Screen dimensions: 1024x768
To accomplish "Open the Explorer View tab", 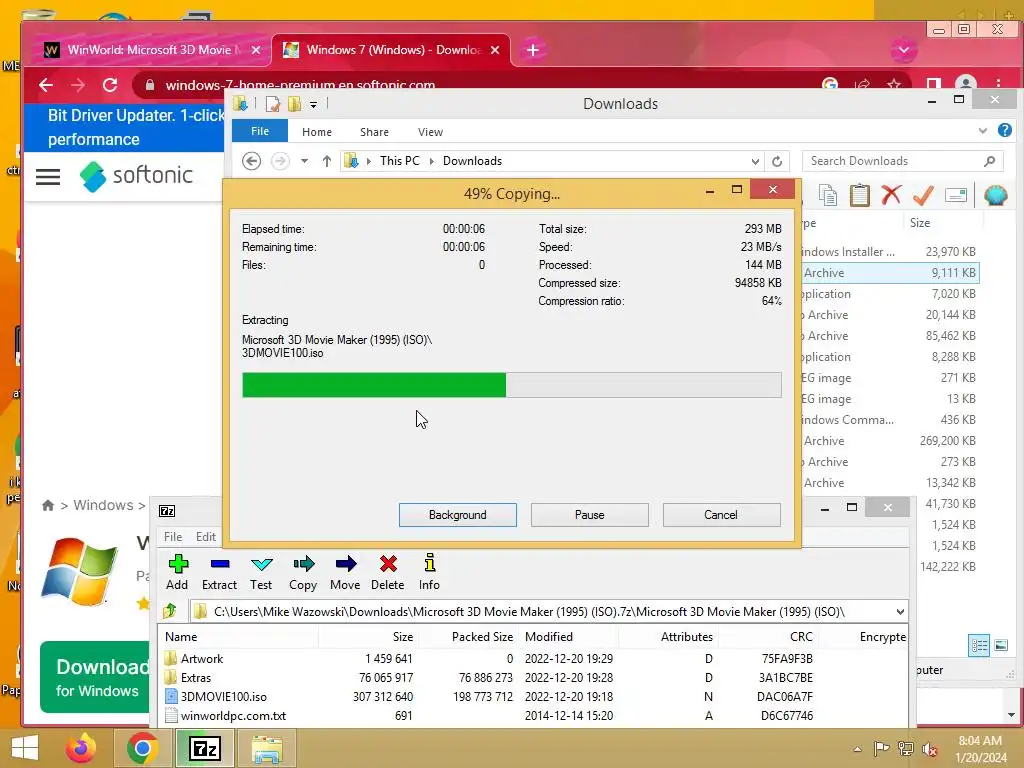I will click(x=430, y=132).
